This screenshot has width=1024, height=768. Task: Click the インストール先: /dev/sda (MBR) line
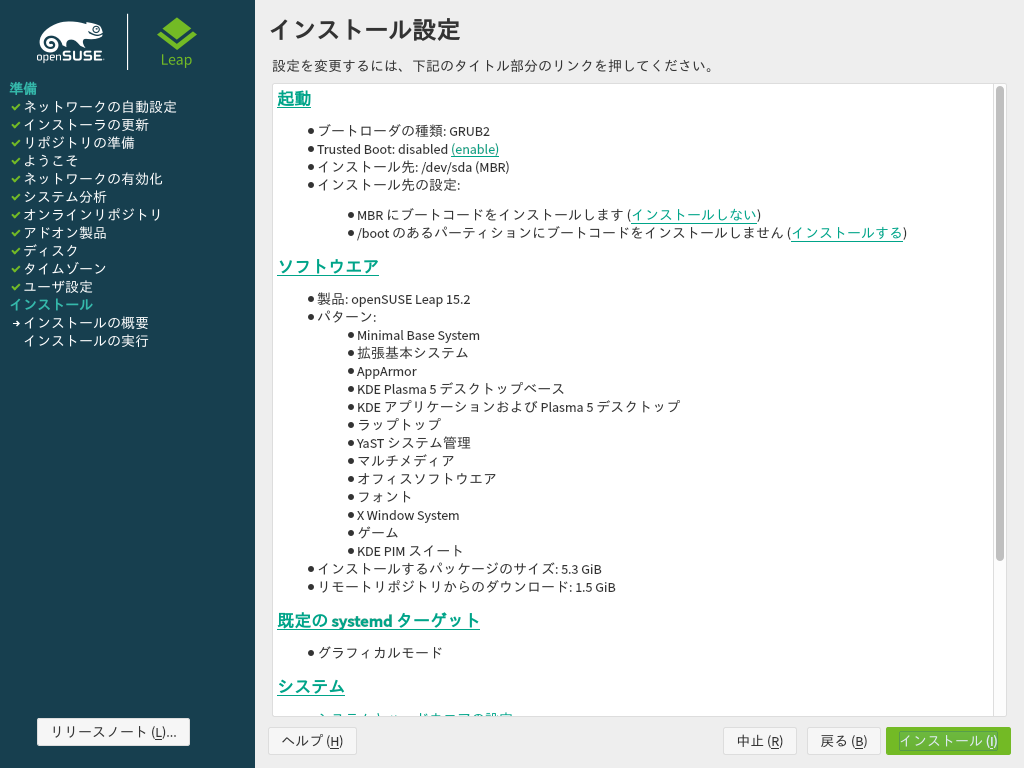(413, 167)
